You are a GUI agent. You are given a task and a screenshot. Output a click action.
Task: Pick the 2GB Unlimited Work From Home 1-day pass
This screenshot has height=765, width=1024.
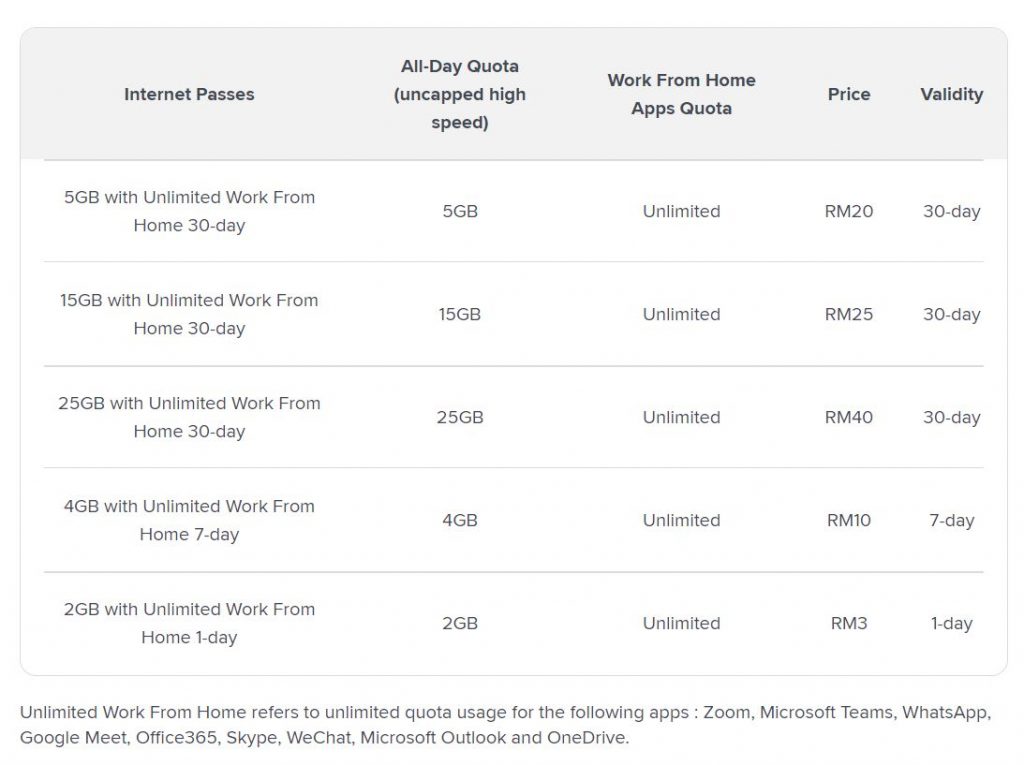[x=189, y=623]
